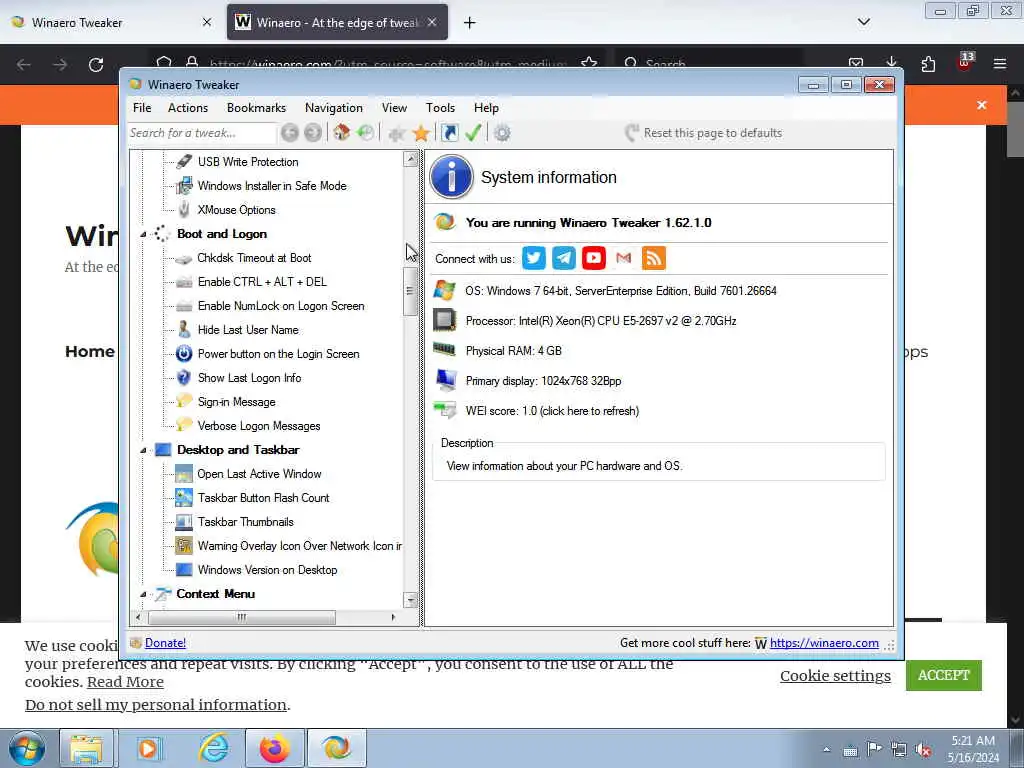Screen dimensions: 1024x768
Task: Click the Forward navigation arrow in Winaero toolbar
Action: [313, 133]
